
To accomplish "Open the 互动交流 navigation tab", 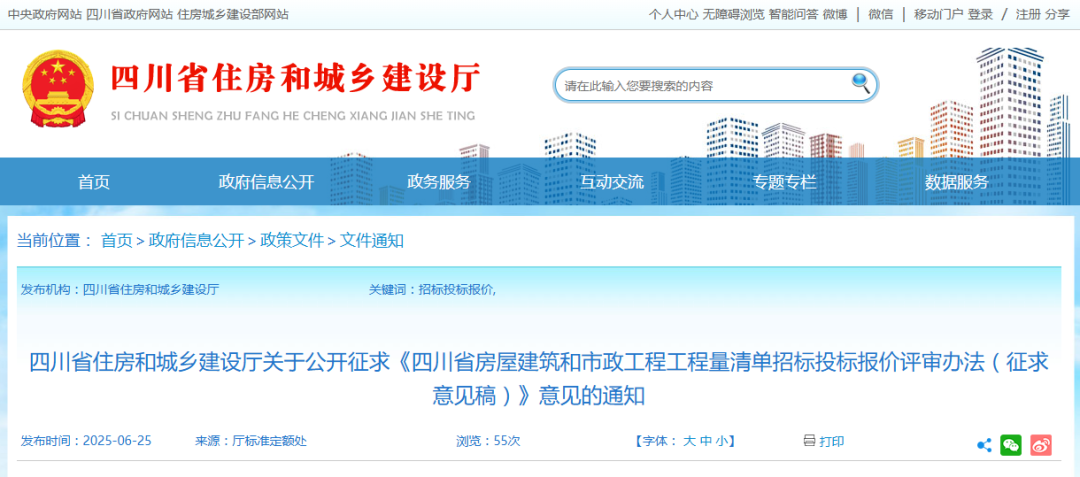I will click(612, 182).
